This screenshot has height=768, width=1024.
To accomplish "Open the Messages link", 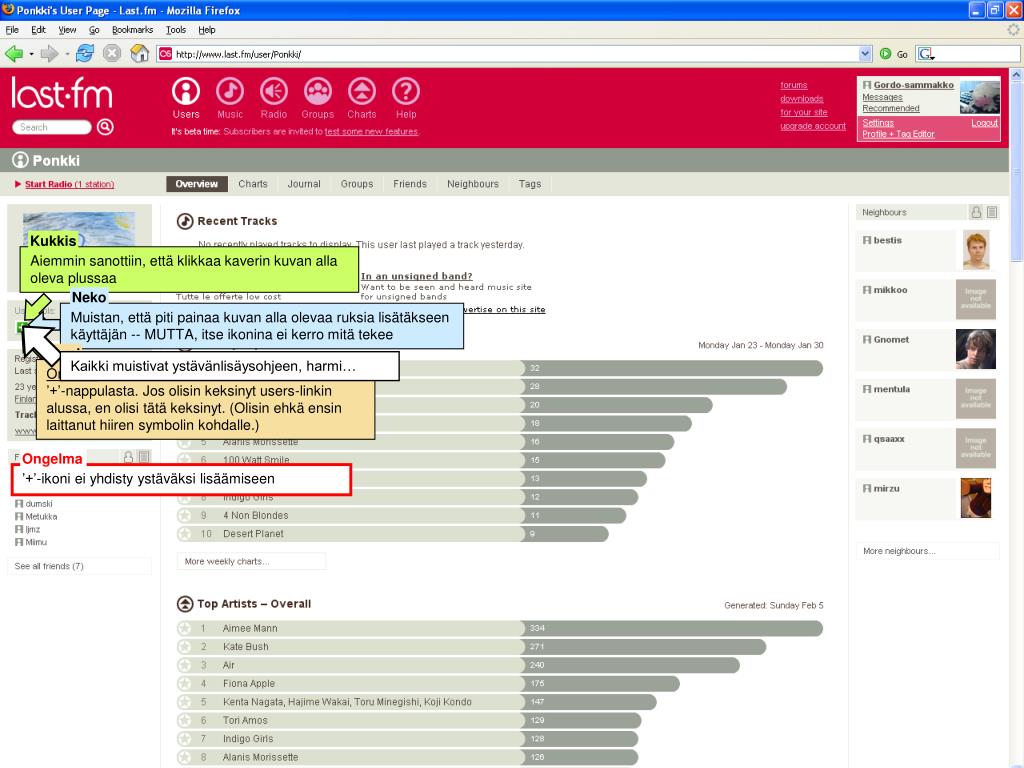I will [882, 97].
